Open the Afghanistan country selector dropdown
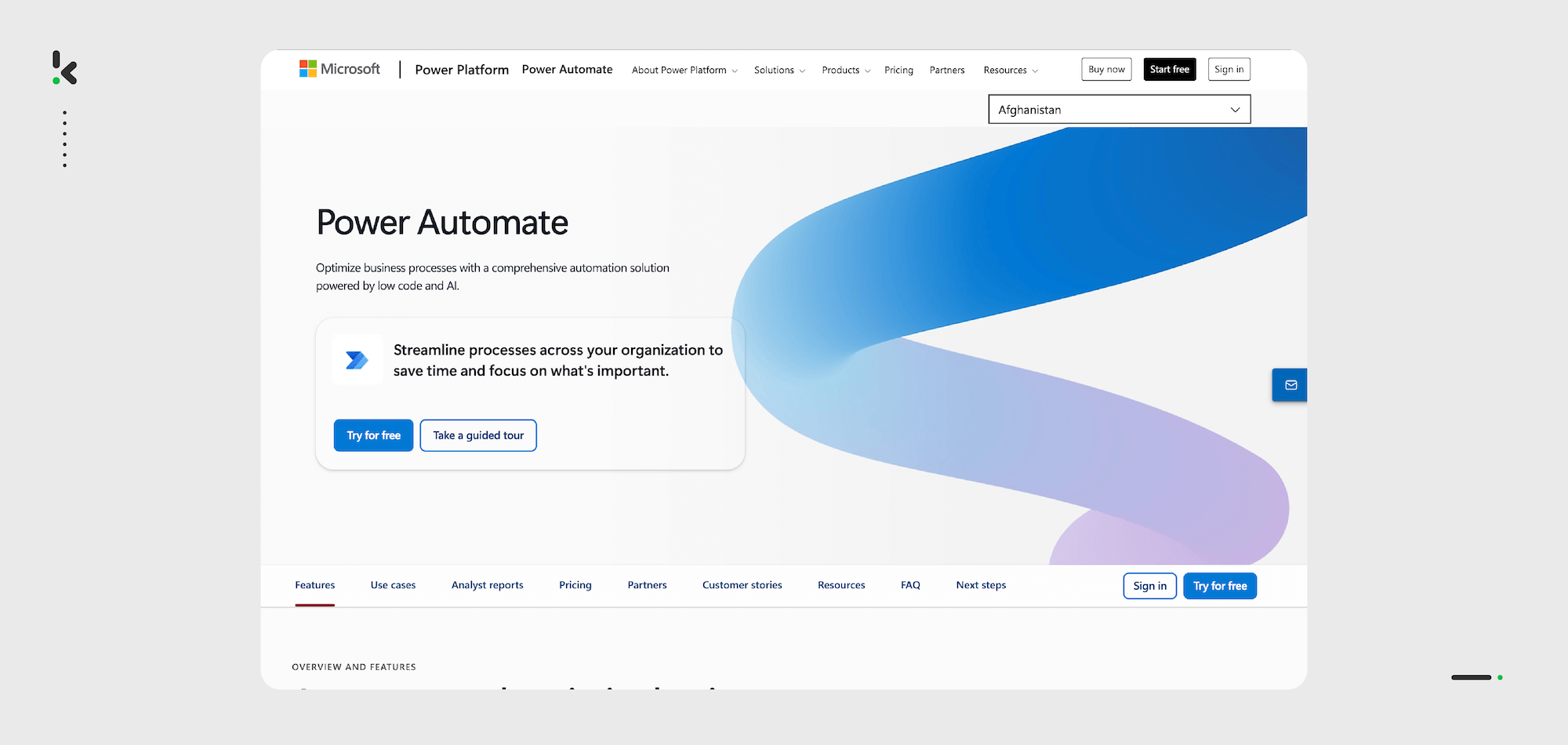The width and height of the screenshot is (1568, 745). (x=1119, y=110)
